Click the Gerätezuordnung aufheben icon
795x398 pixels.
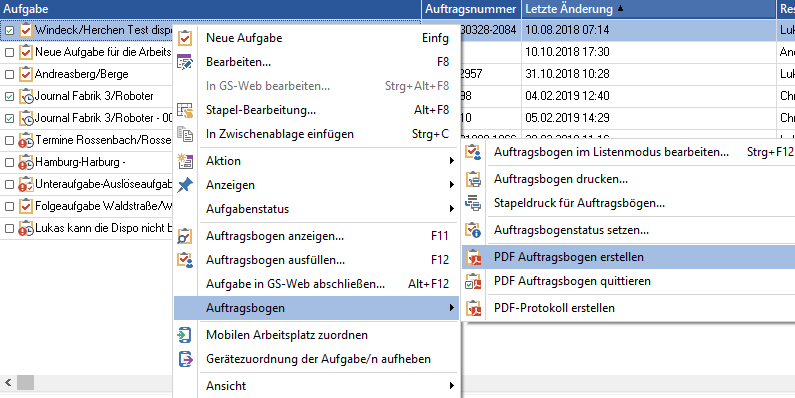186,359
